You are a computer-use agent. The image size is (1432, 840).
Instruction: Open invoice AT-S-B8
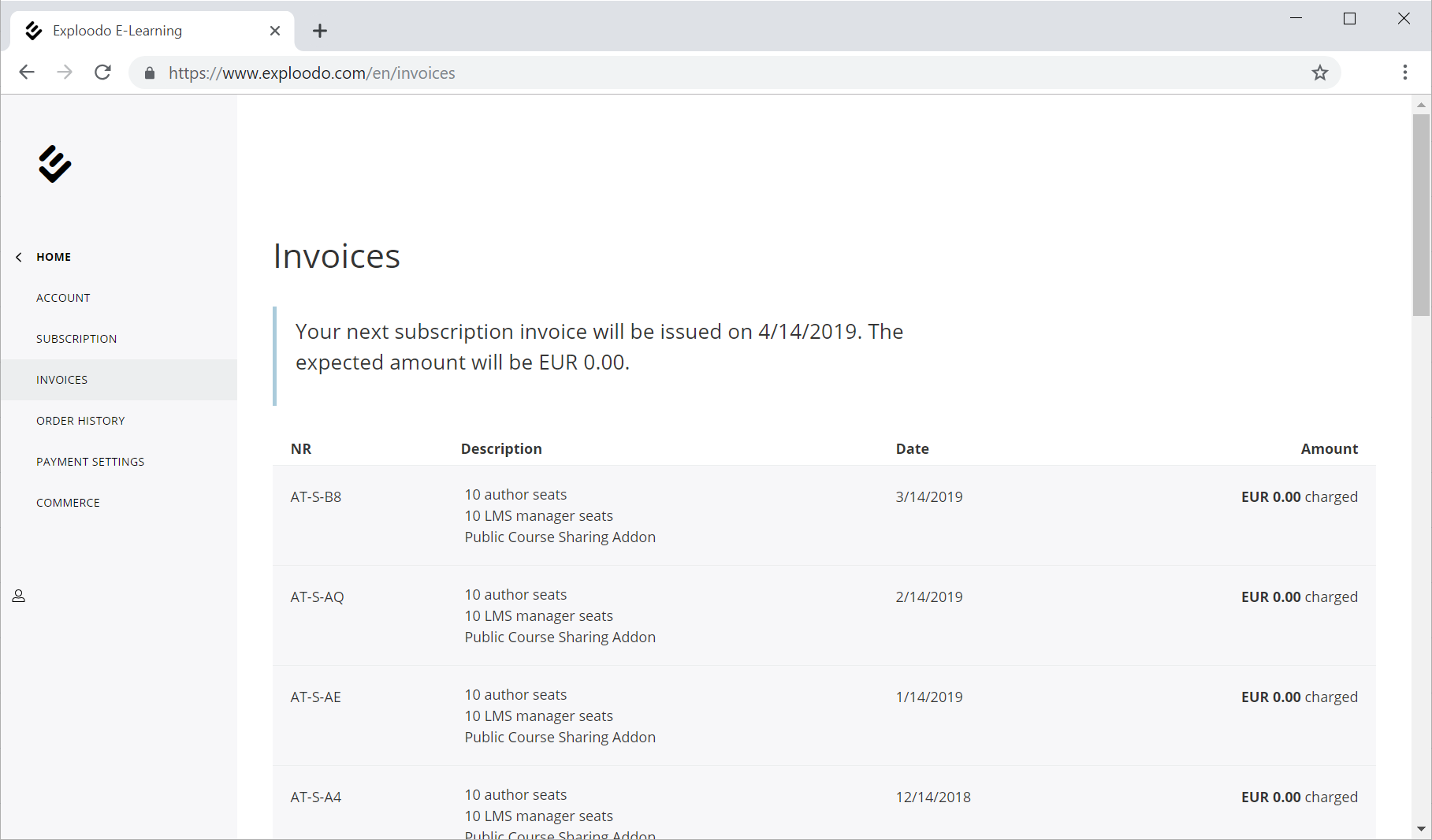316,497
